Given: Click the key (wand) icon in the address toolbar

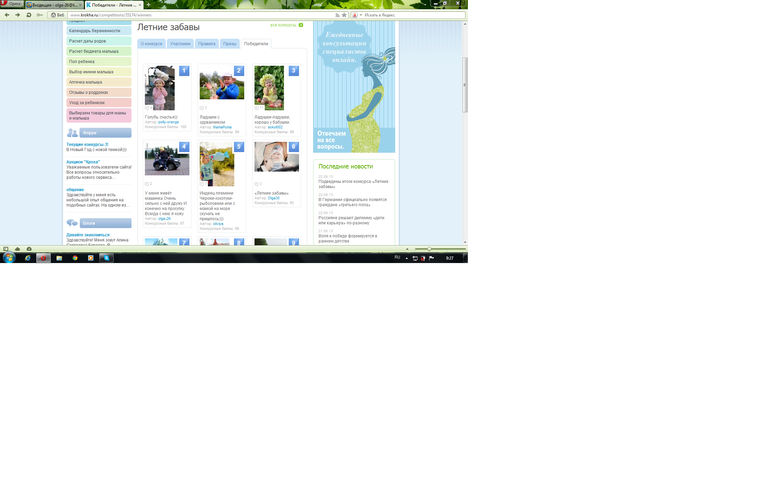Looking at the screenshot, I should click(x=39, y=15).
